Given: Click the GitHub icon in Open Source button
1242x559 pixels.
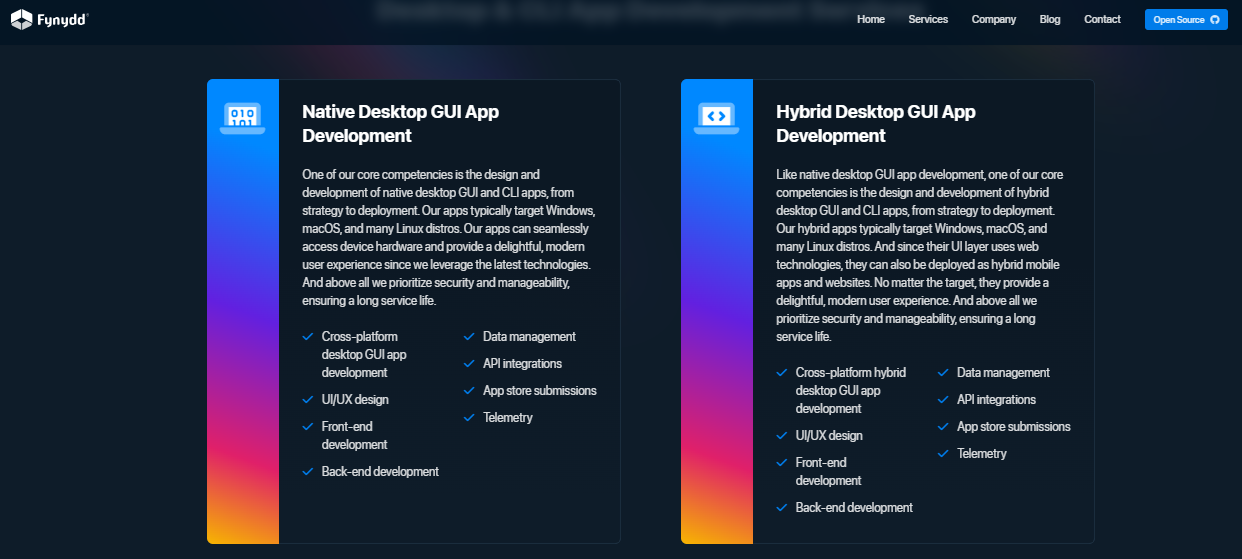Looking at the screenshot, I should point(1215,20).
